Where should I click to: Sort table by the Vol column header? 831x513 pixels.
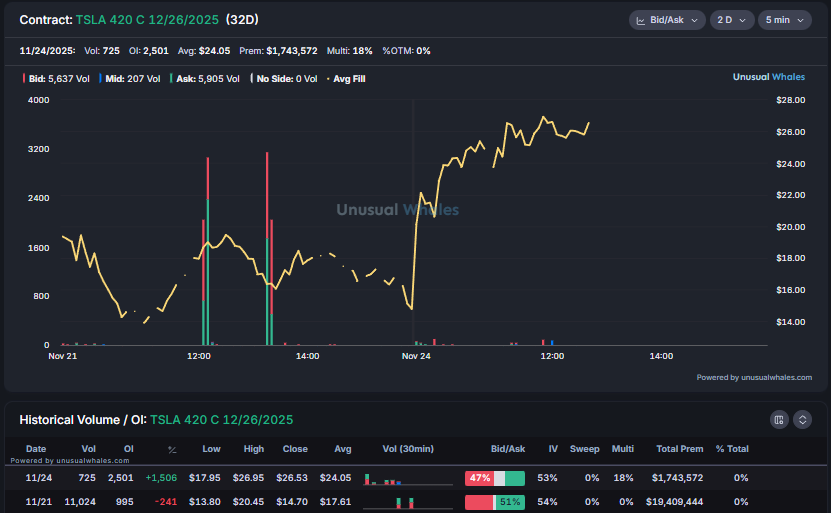[89, 449]
